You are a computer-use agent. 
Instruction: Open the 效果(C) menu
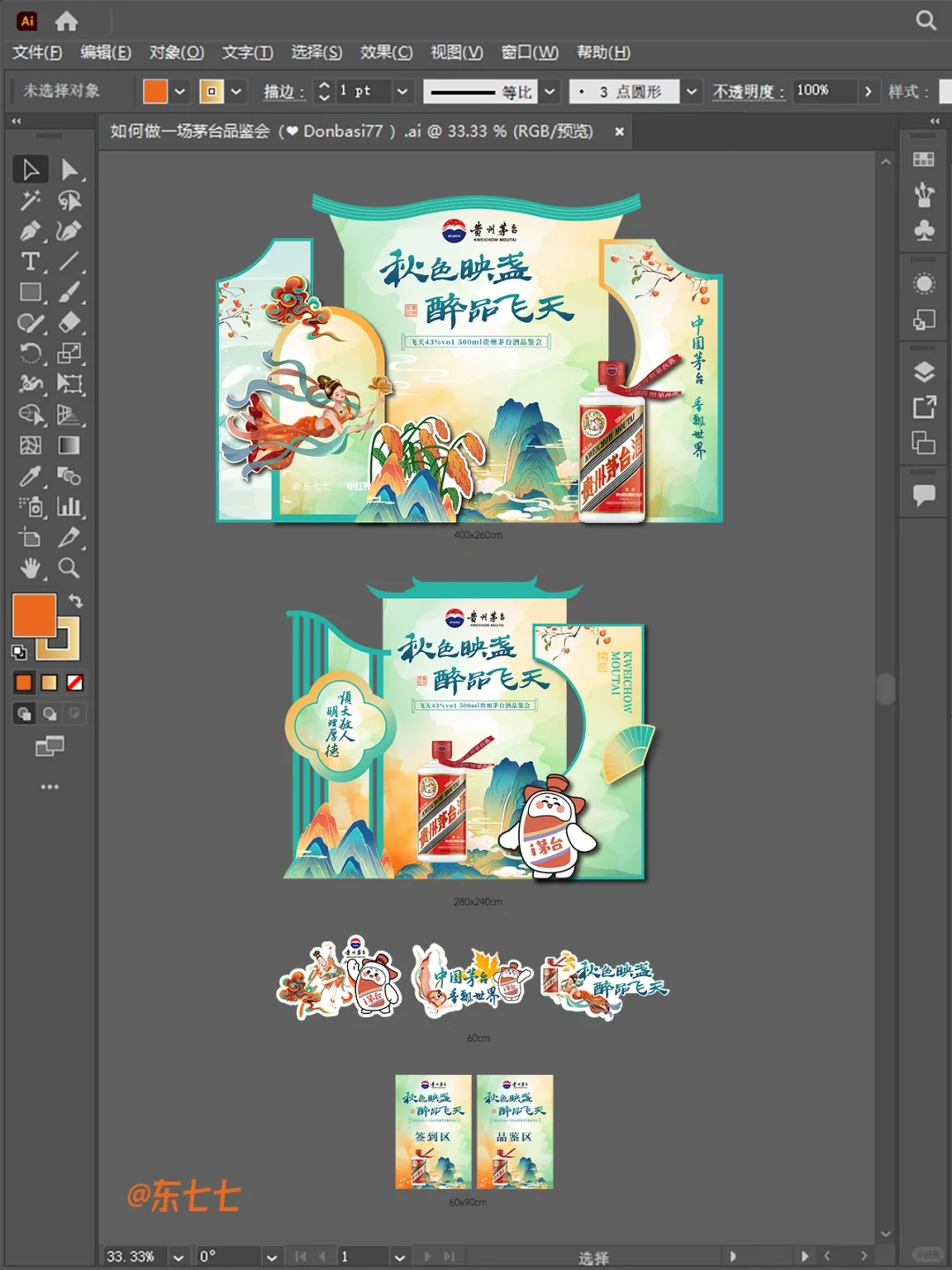[386, 52]
